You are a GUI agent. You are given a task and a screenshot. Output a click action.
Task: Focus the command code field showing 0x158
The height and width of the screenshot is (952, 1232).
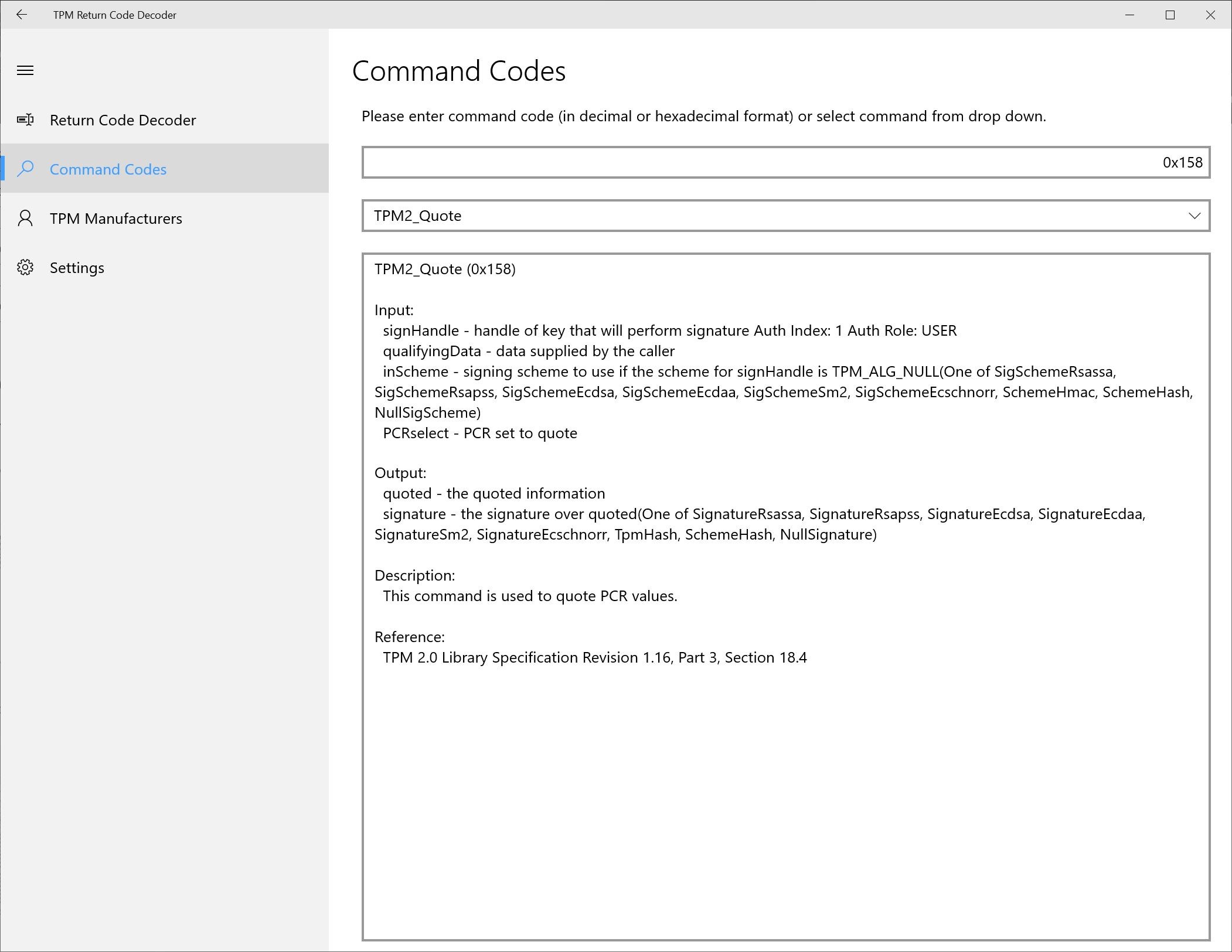click(x=785, y=162)
